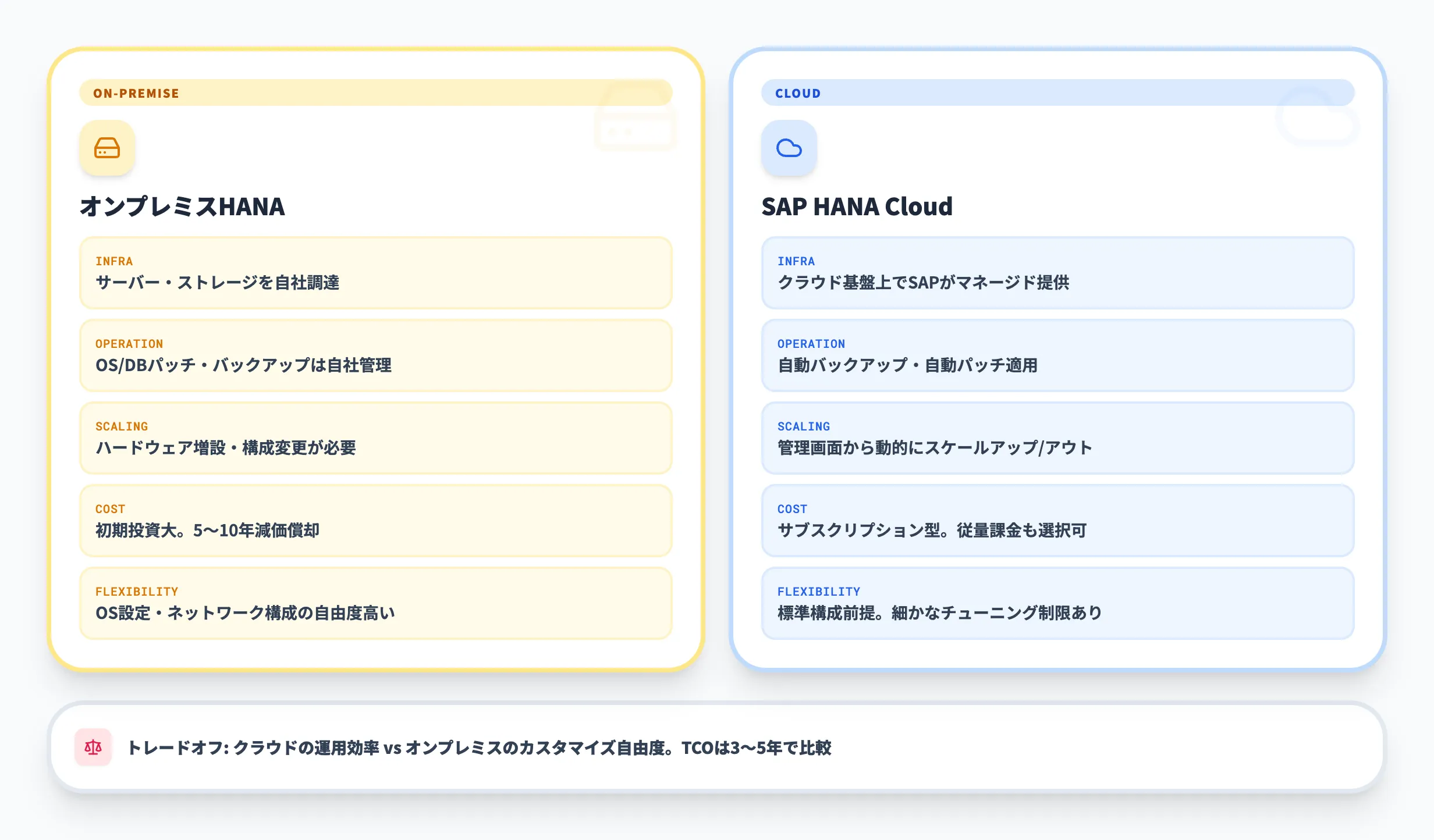This screenshot has width=1434, height=840.
Task: Toggle the CLOUD badge
Action: [x=798, y=92]
